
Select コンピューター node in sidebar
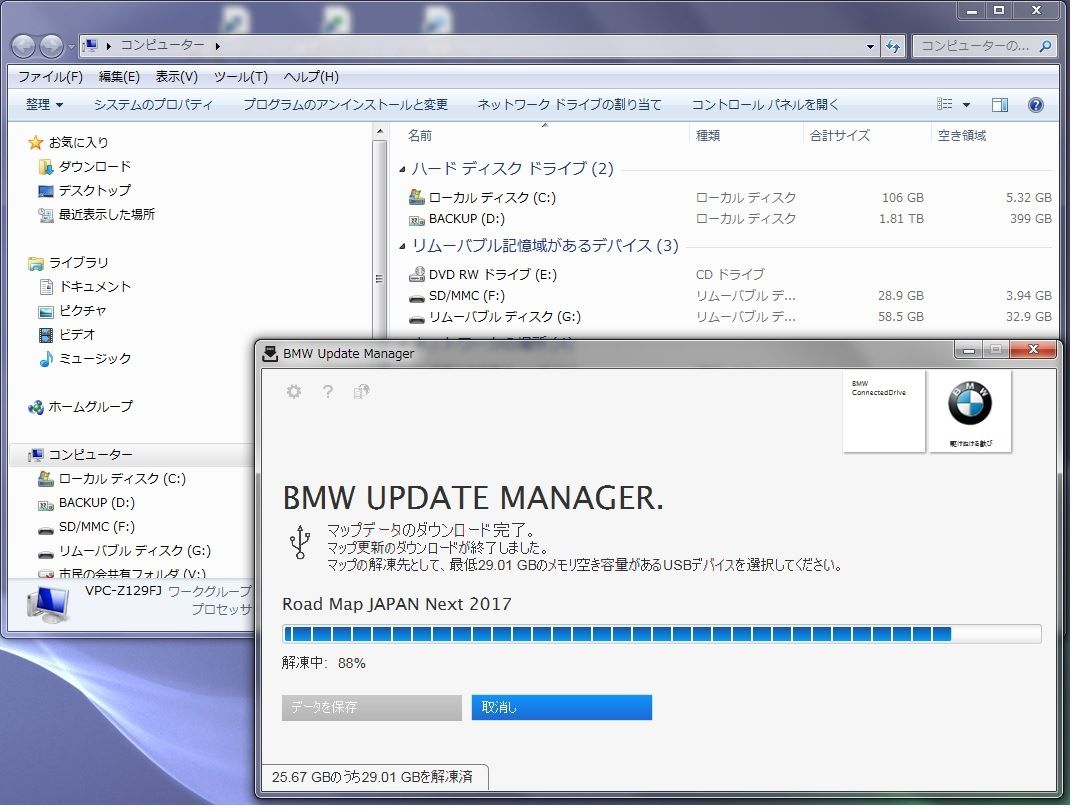(x=81, y=457)
